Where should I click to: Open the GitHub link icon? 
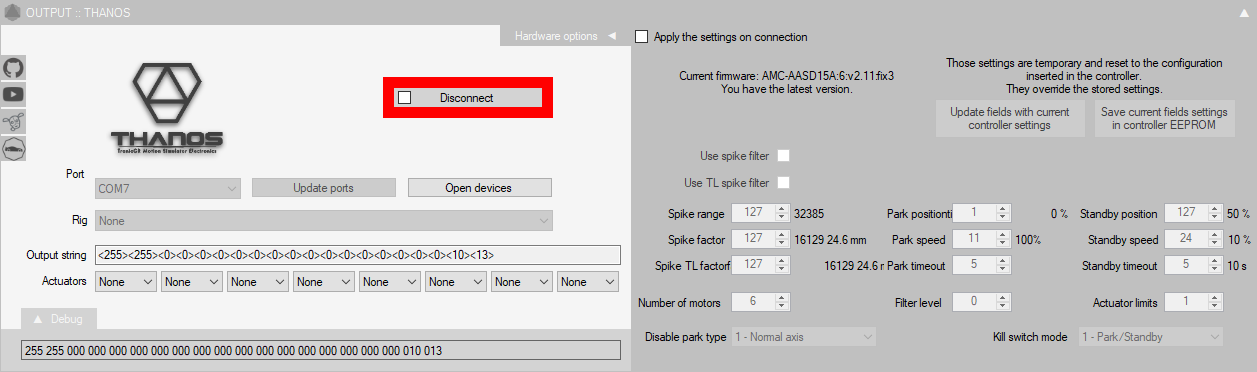point(14,68)
